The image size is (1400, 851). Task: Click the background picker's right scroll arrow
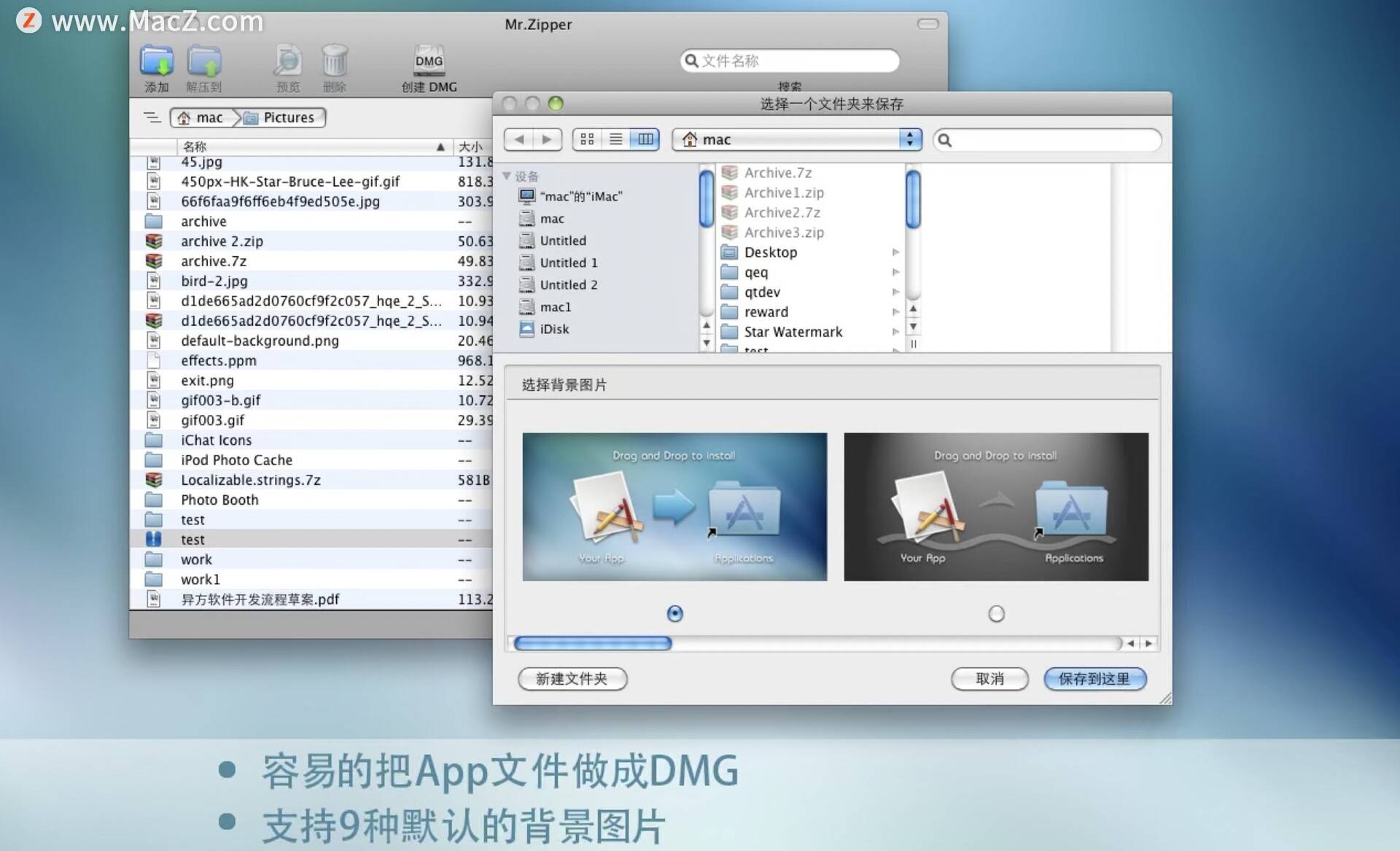[1148, 643]
